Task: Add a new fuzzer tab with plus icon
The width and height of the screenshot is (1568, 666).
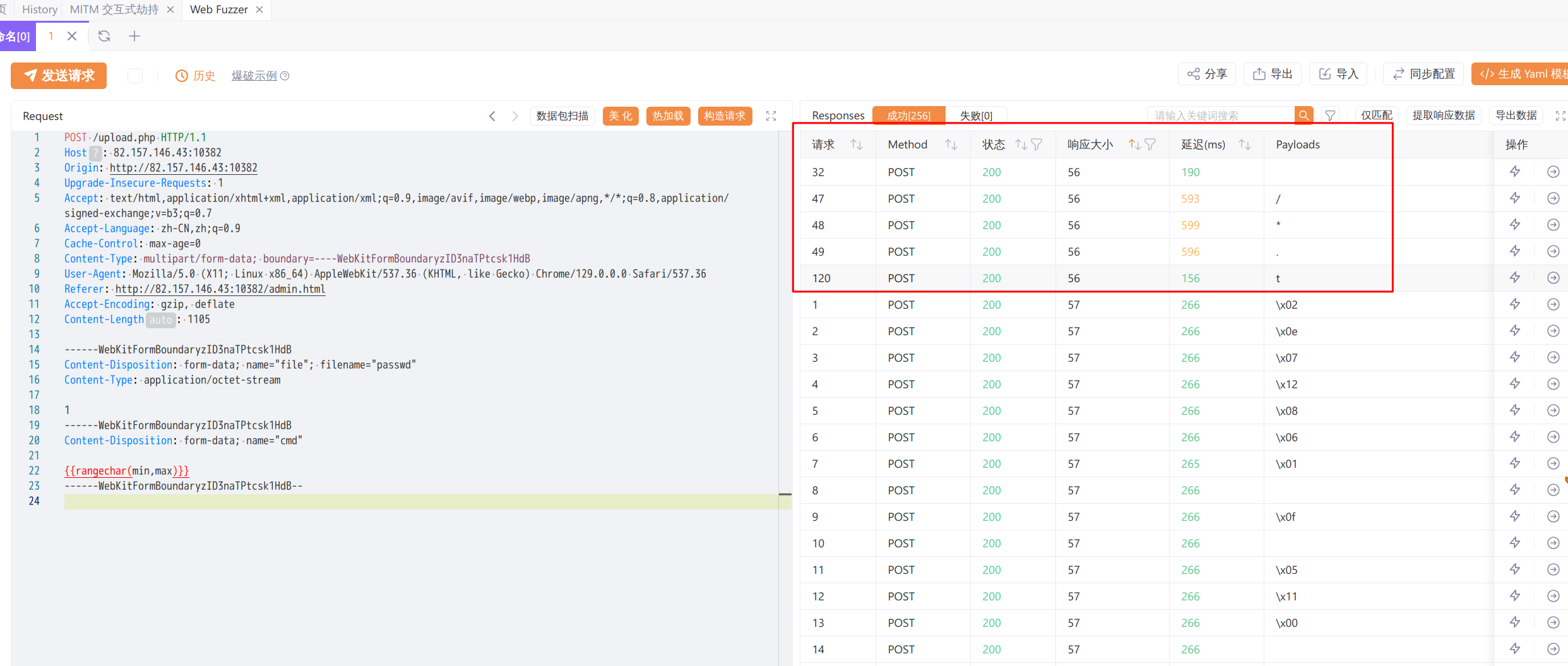Action: pyautogui.click(x=134, y=36)
